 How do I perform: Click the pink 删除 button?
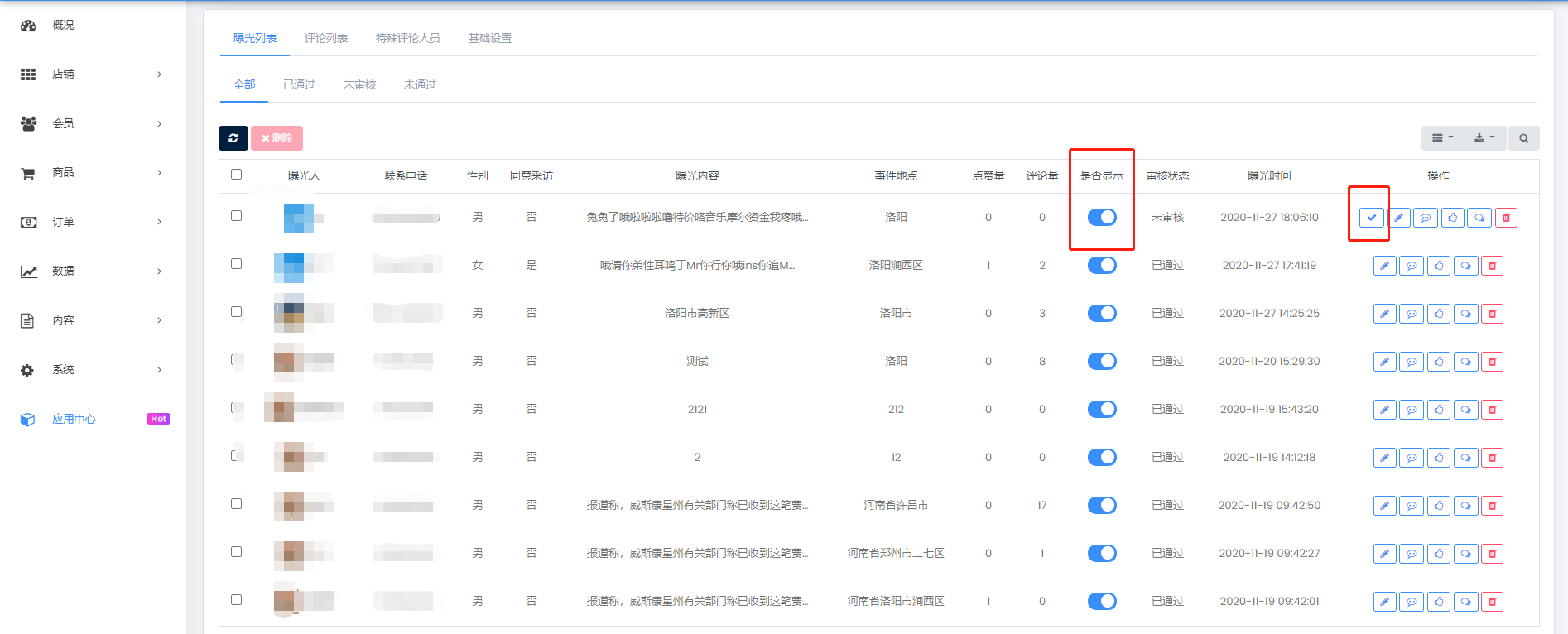point(277,138)
